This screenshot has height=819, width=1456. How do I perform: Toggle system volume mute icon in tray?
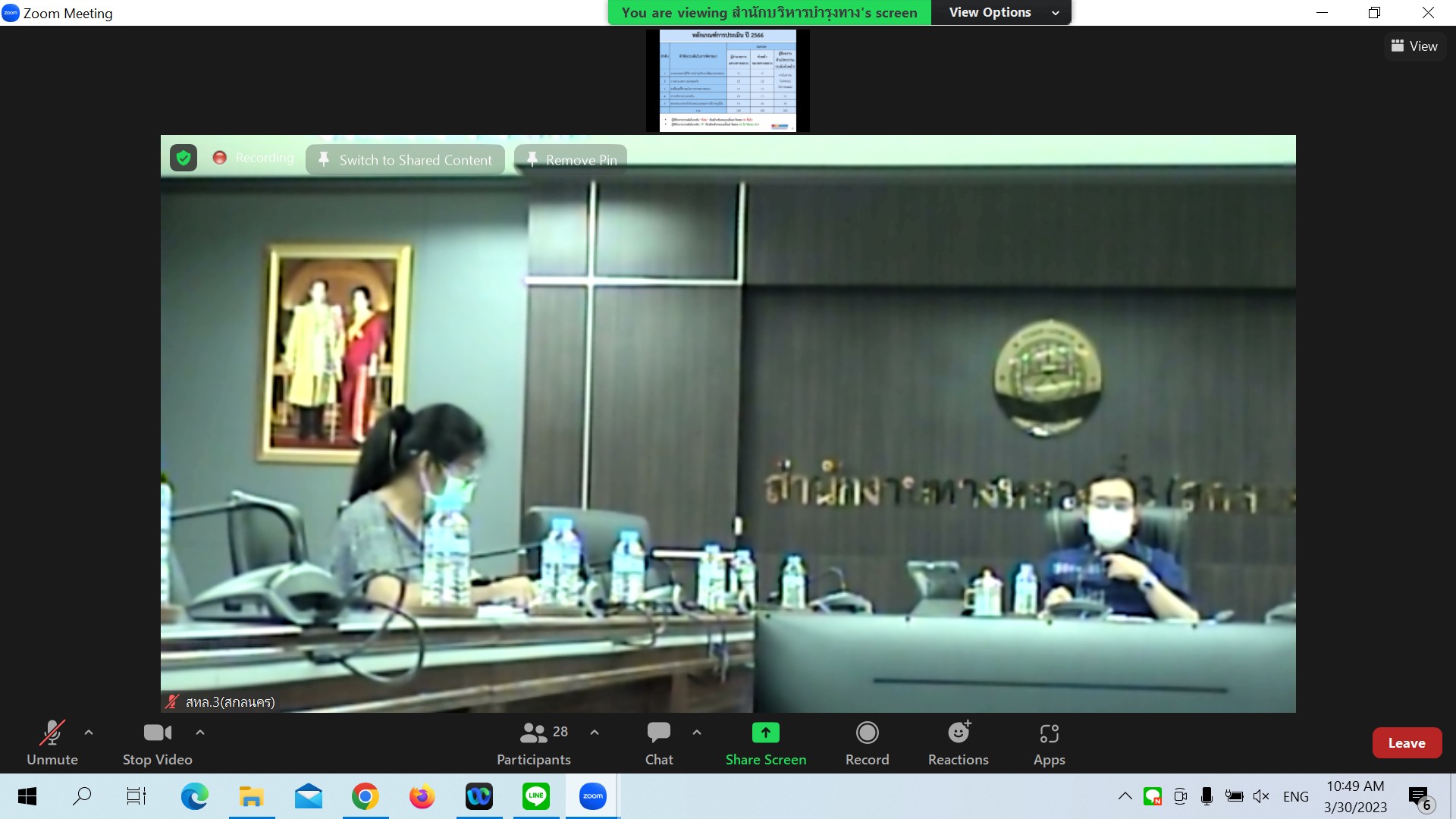(x=1261, y=796)
